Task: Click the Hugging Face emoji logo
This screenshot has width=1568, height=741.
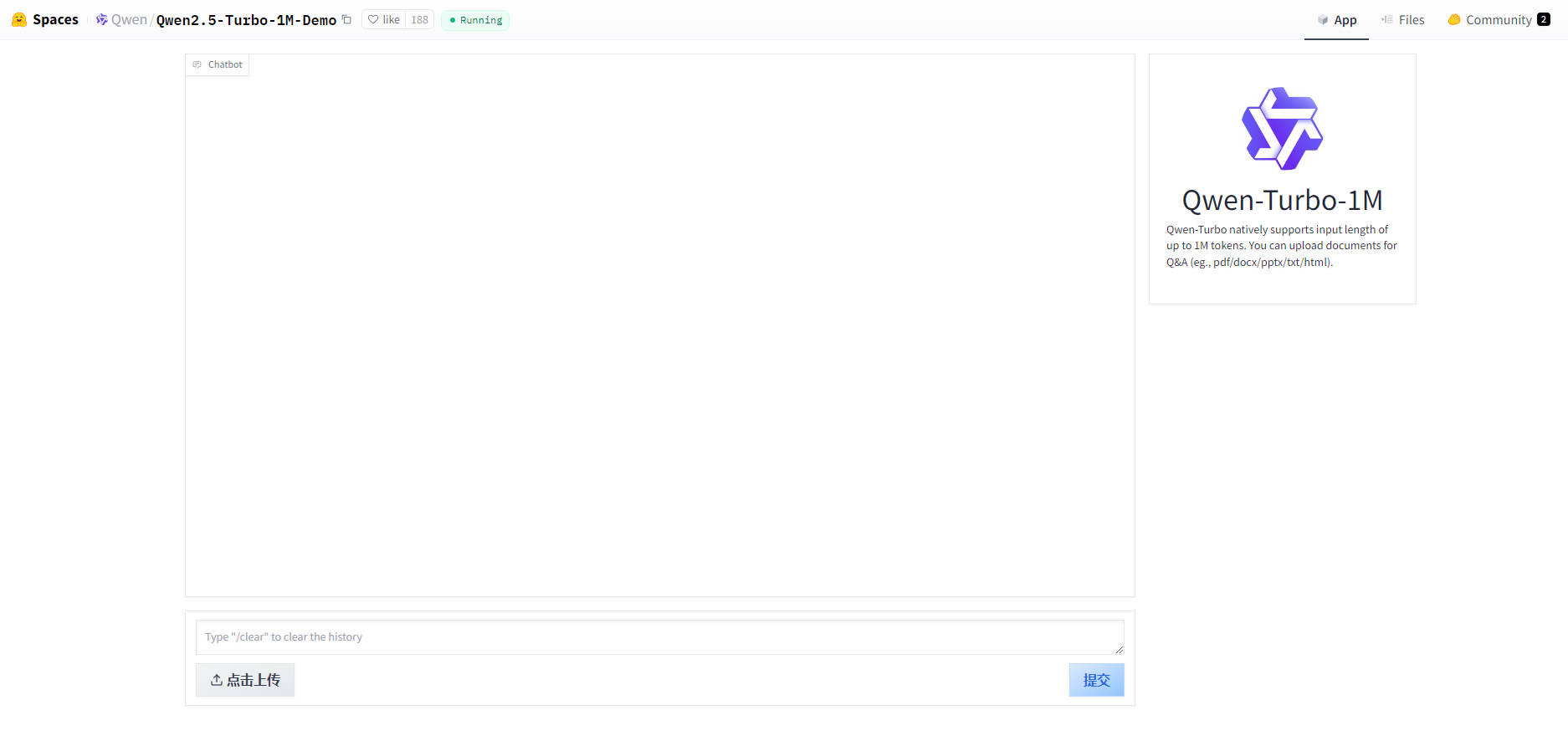Action: pos(18,19)
